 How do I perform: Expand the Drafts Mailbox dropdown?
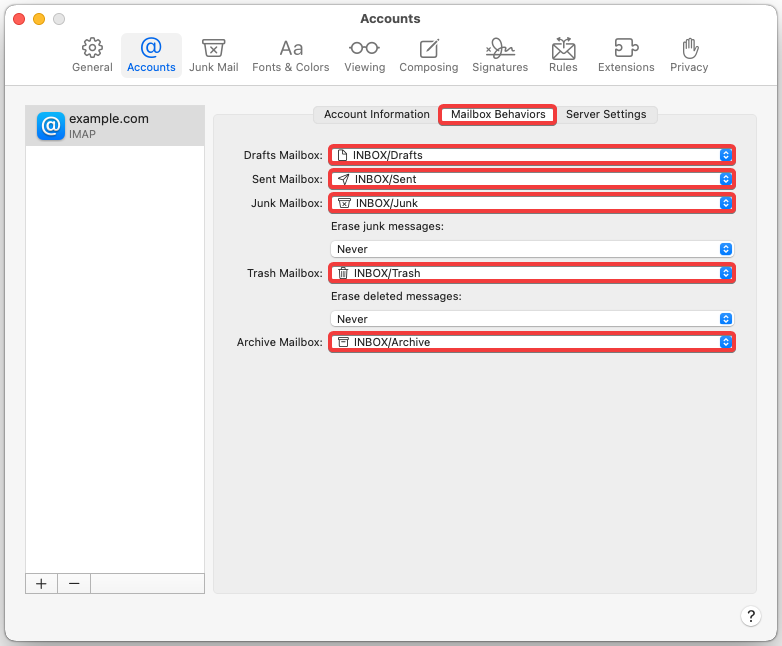pos(532,155)
